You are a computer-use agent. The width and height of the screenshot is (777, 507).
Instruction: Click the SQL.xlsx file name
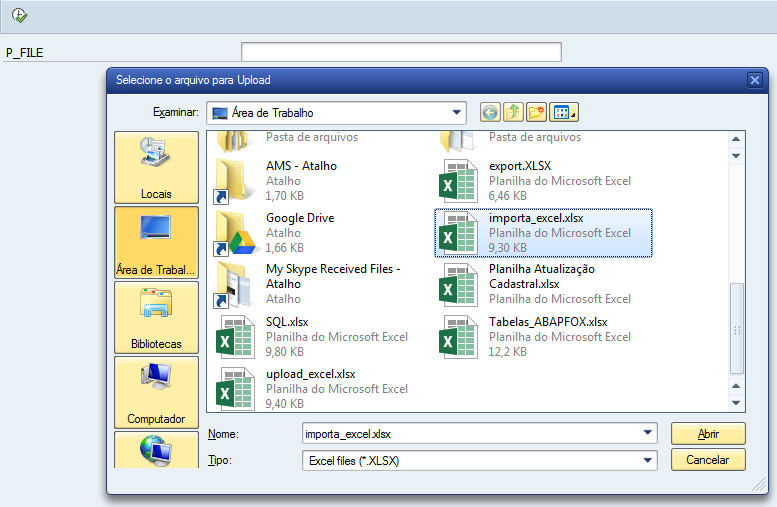pyautogui.click(x=287, y=322)
